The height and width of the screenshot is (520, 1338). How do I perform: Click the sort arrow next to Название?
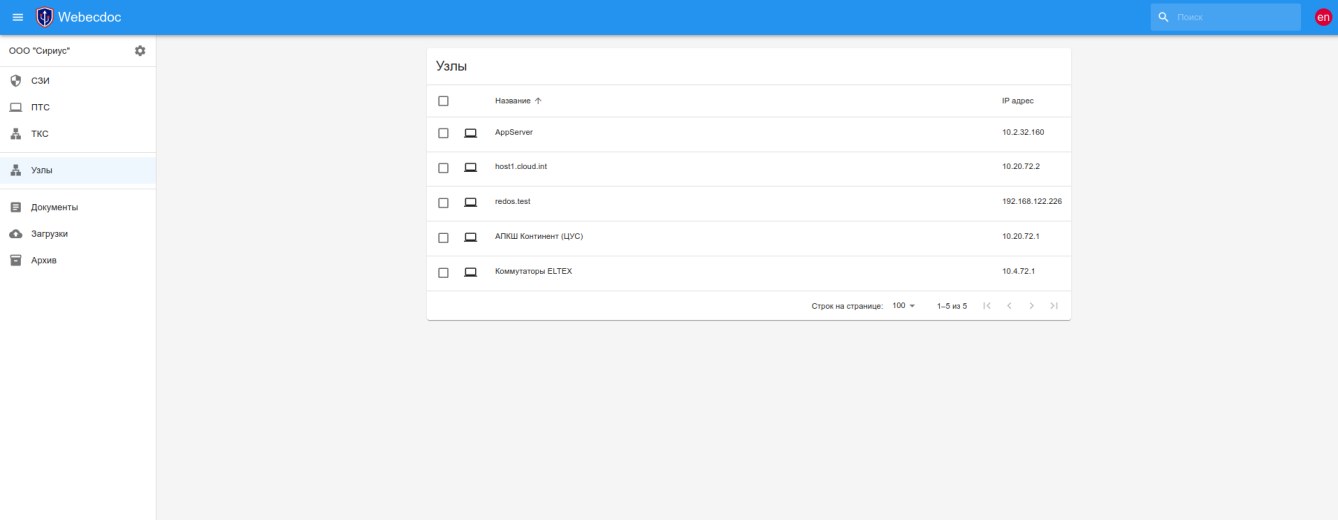(x=538, y=101)
